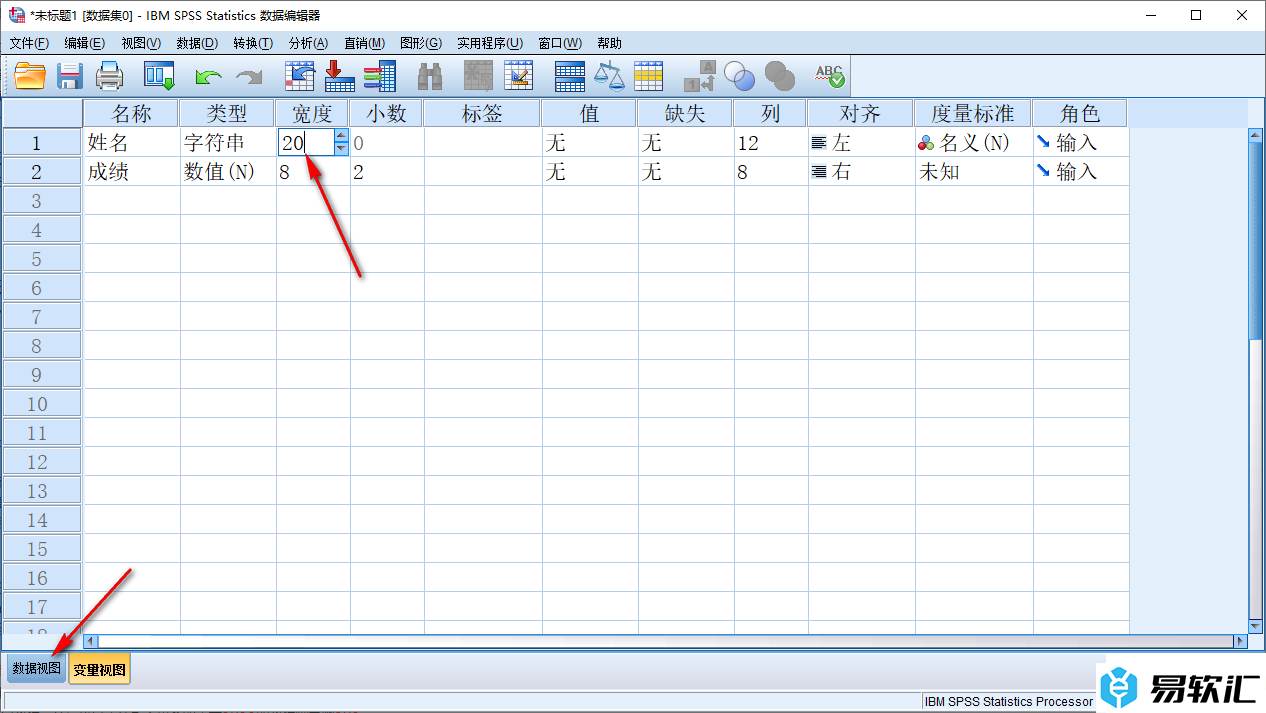1266x713 pixels.
Task: Select the 成绩 variable name cell
Action: point(132,172)
